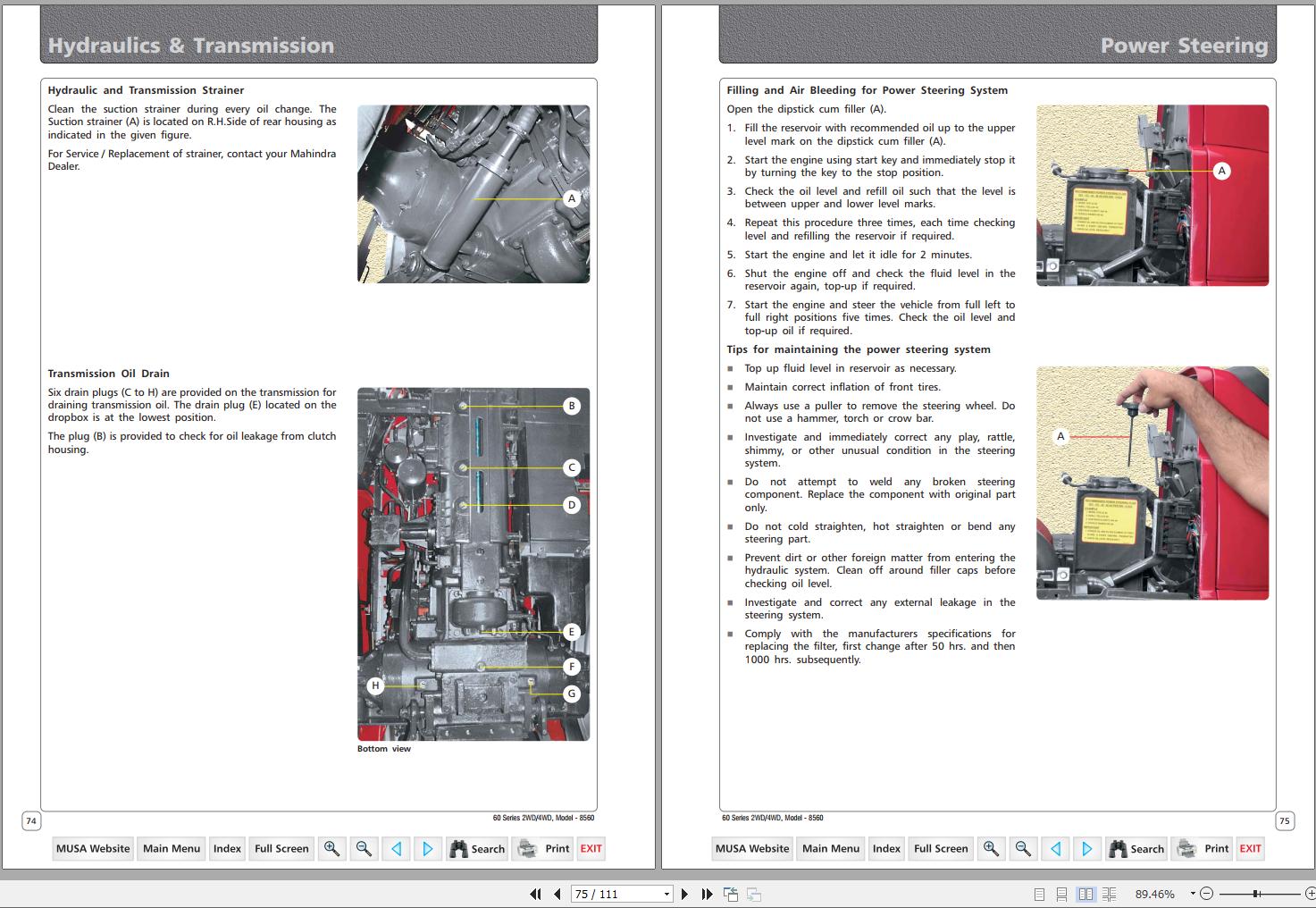Click the power steering reservoir photo
Viewport: 1316px width, 908px height.
point(1153,196)
